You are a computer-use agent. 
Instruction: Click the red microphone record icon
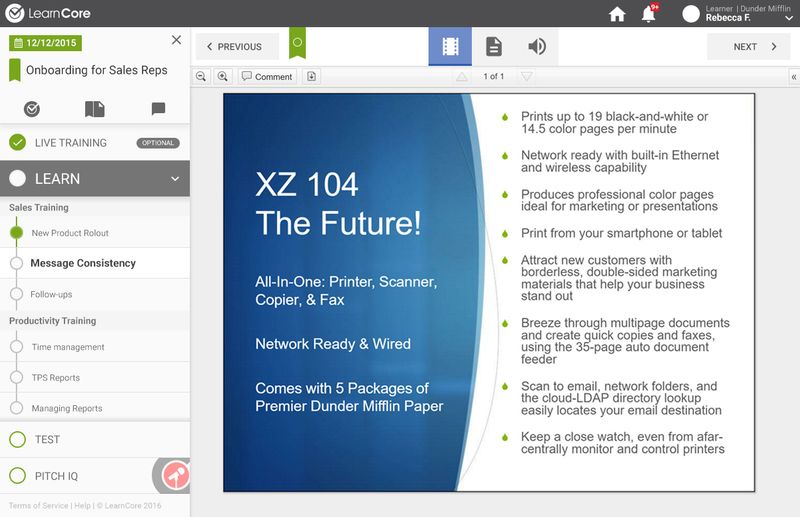(176, 476)
